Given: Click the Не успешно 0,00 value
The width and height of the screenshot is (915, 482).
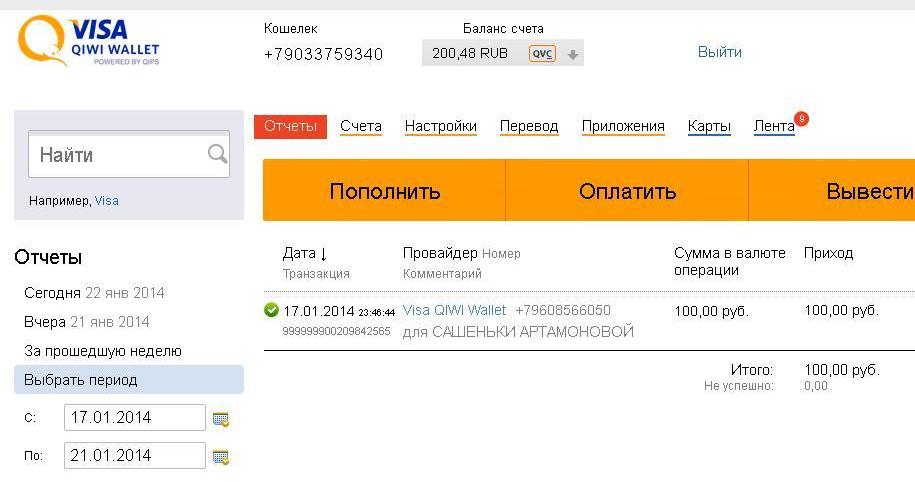Looking at the screenshot, I should tap(816, 386).
